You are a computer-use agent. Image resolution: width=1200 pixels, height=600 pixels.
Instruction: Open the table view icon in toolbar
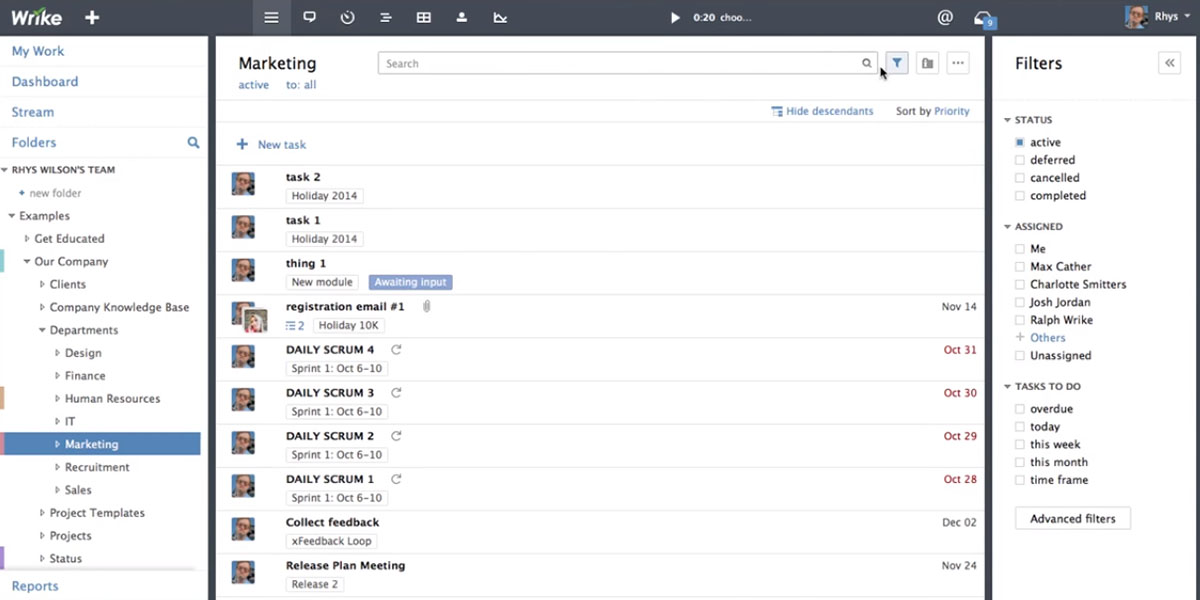point(424,18)
